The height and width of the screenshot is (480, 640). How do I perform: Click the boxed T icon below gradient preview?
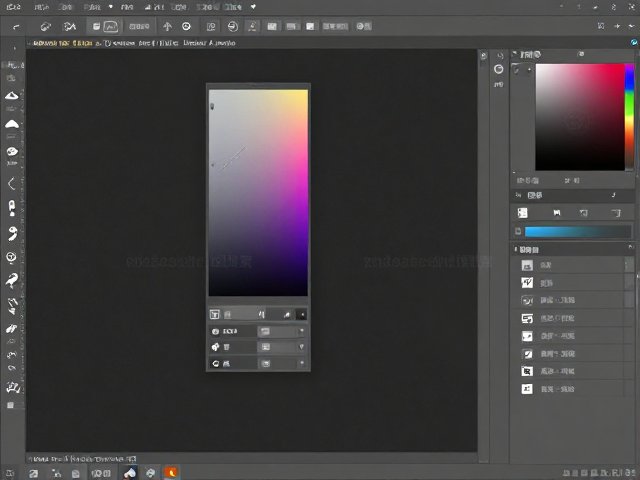click(215, 314)
